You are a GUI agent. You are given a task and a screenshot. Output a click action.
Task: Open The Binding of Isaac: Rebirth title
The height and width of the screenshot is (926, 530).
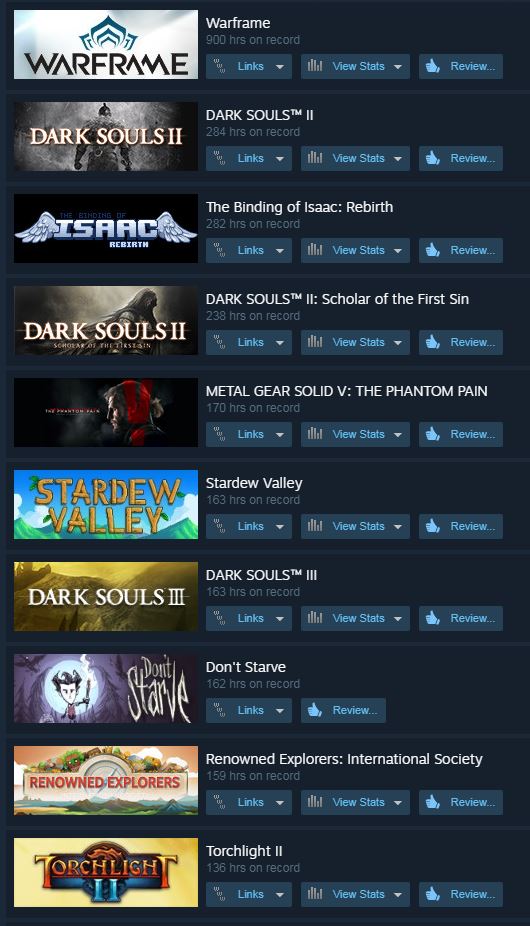point(300,207)
